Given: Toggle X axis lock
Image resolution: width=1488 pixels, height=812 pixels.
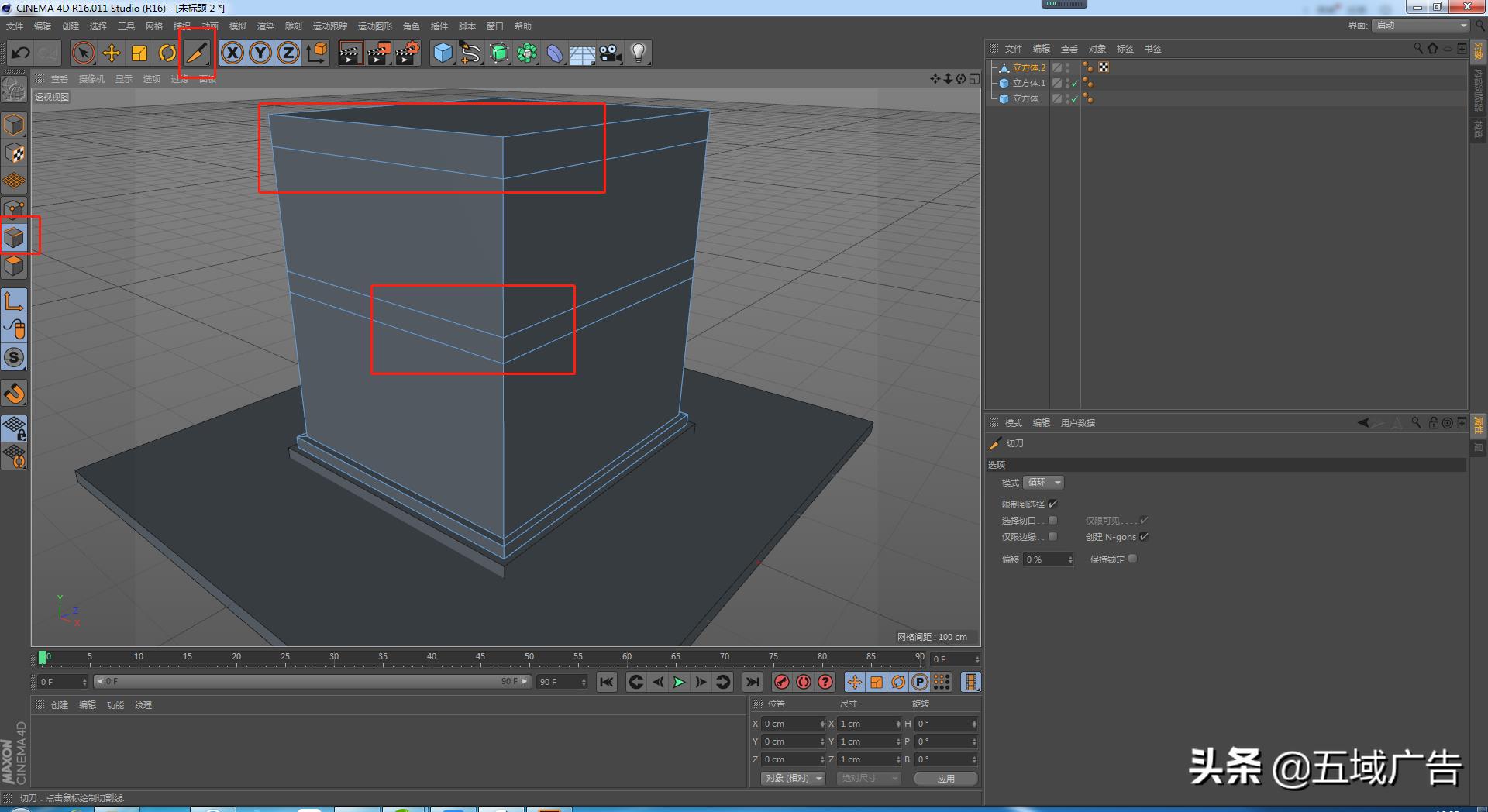Looking at the screenshot, I should tap(232, 53).
